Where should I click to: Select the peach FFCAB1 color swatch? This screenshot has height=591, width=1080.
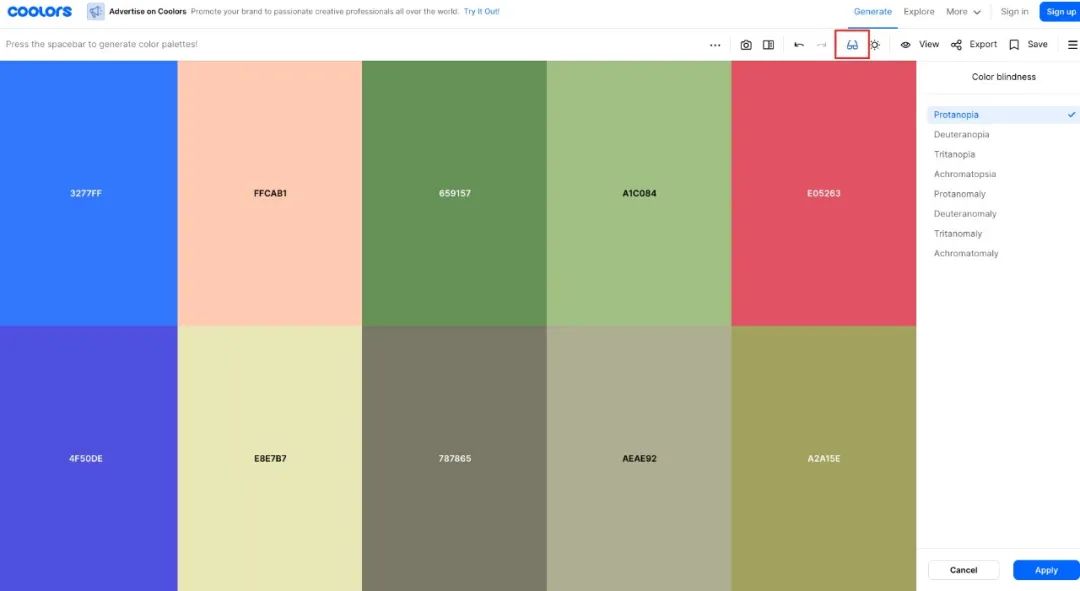pyautogui.click(x=270, y=193)
